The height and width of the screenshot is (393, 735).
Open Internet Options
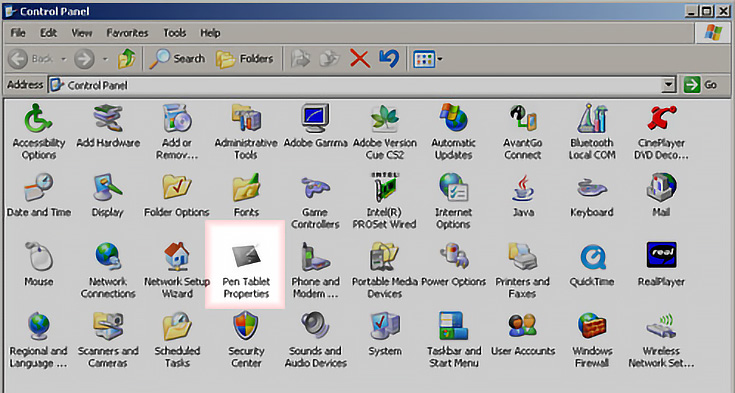point(453,201)
